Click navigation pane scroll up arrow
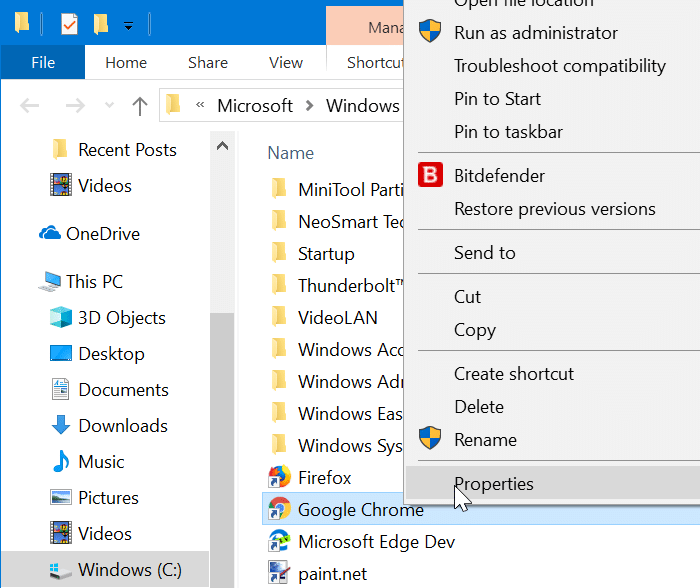700x588 pixels. tap(222, 146)
